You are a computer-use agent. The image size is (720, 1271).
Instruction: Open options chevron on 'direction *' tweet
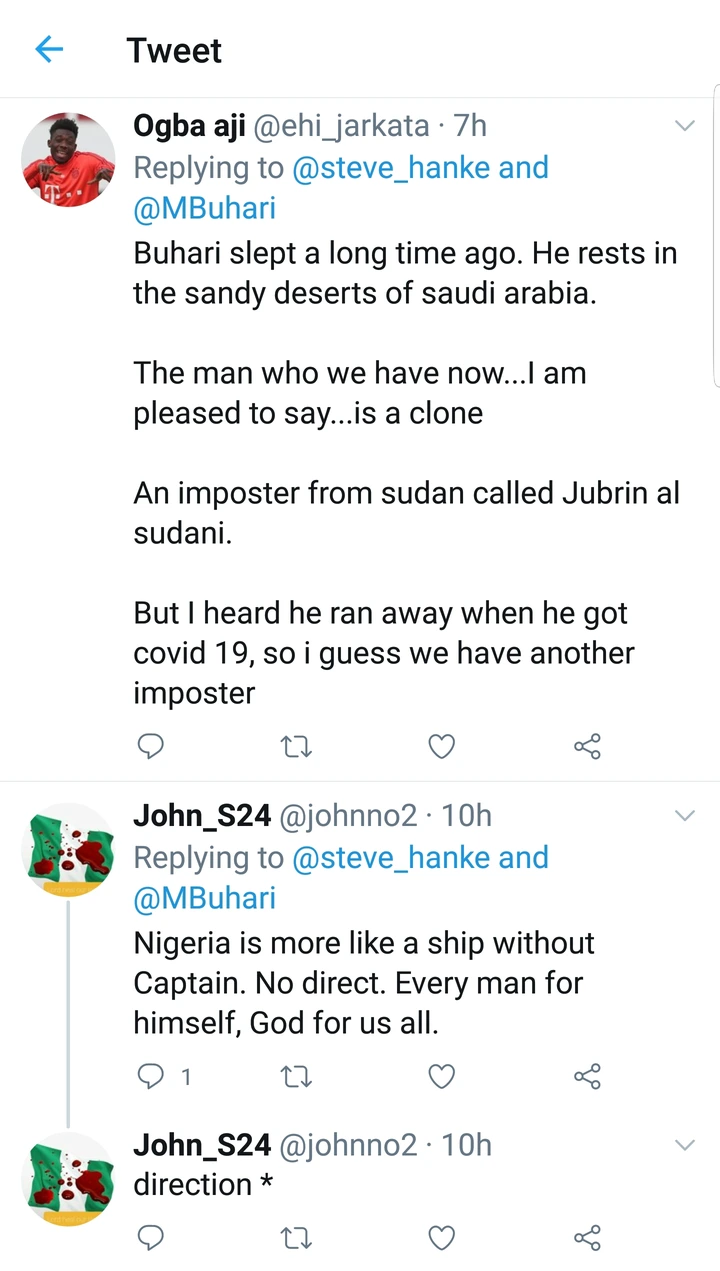tap(685, 1145)
